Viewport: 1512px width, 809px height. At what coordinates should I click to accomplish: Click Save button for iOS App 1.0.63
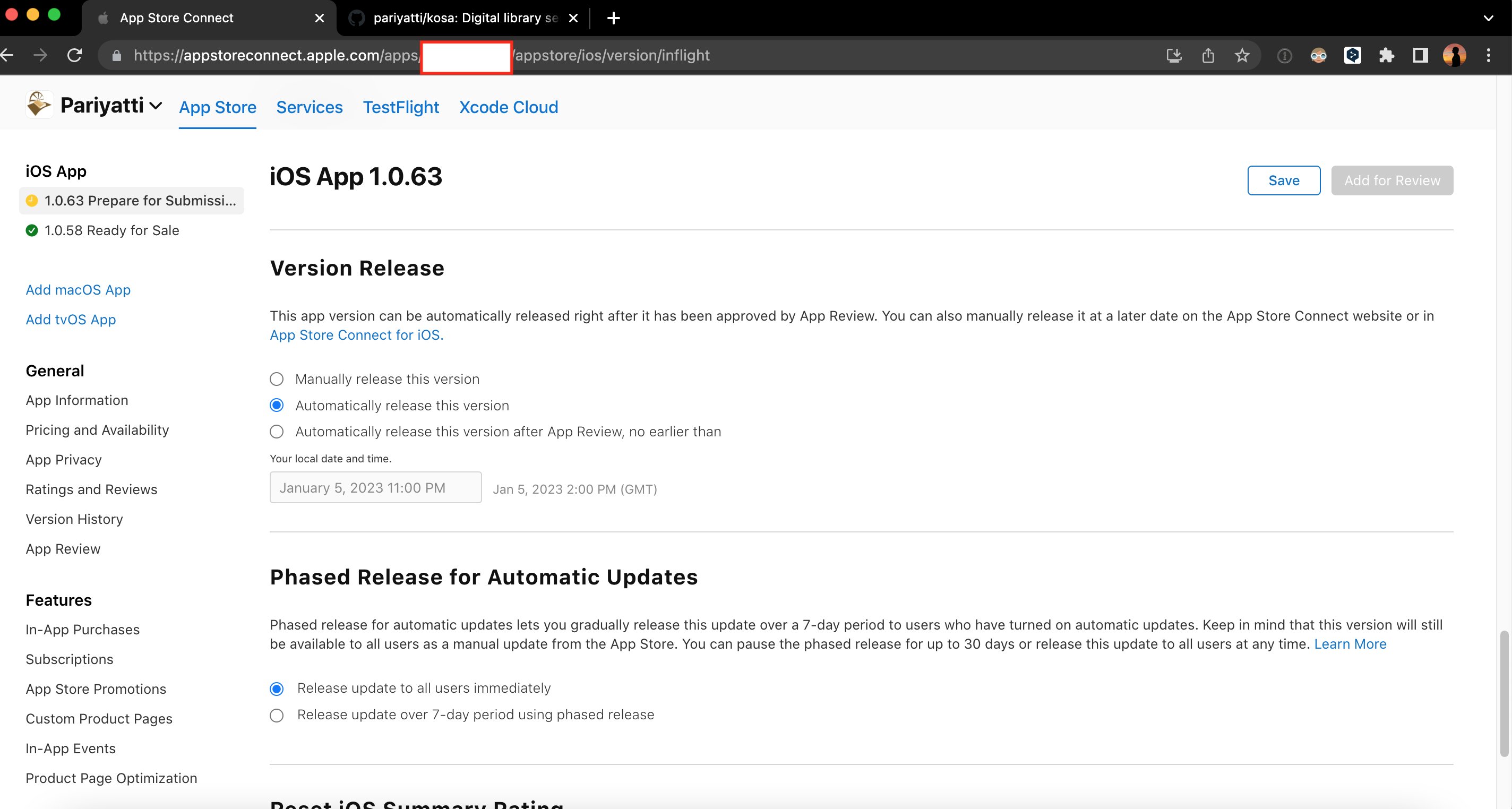1284,180
